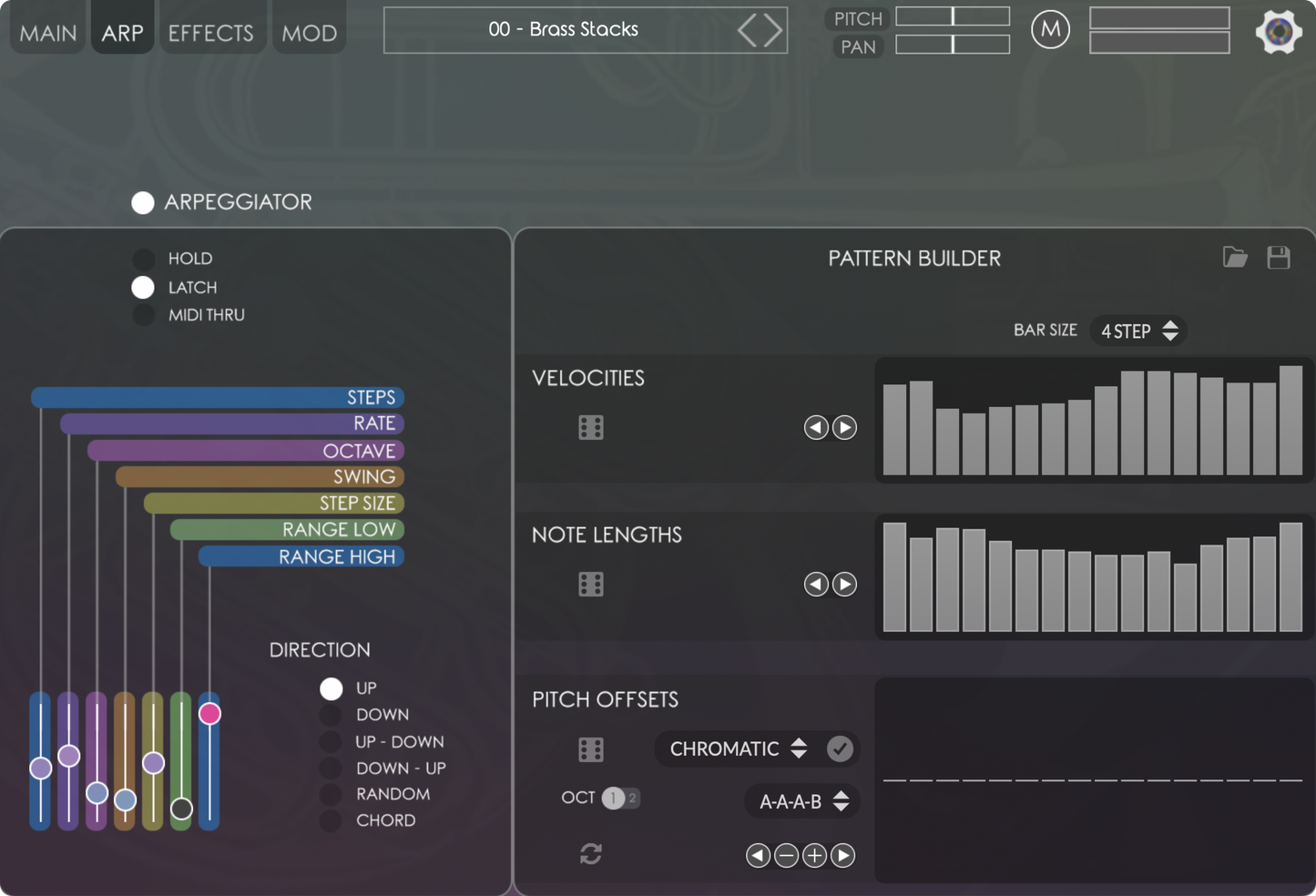
Task: Shift Note Lengths pattern left with arrow
Action: 816,585
